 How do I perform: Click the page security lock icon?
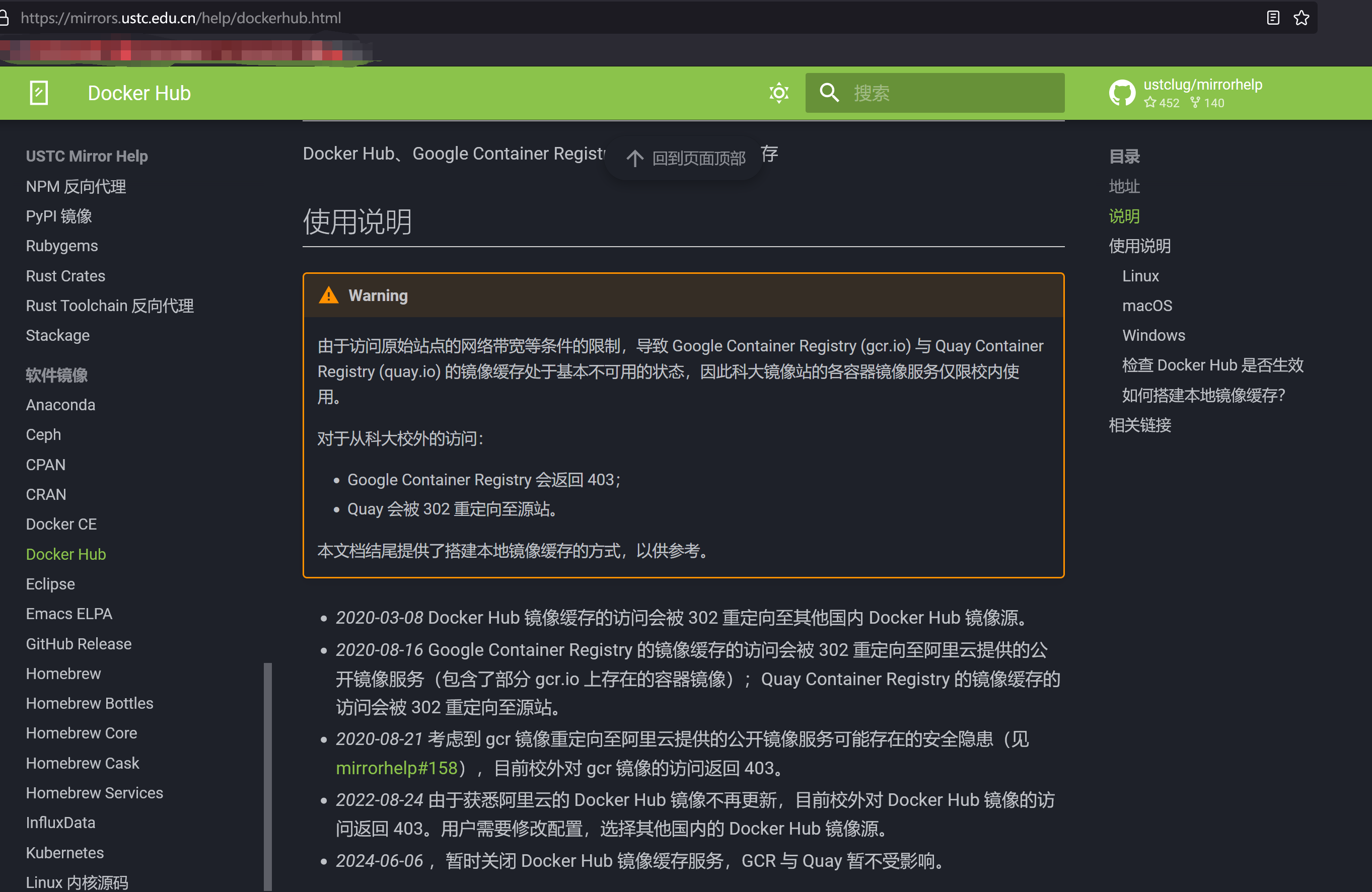tap(5, 18)
